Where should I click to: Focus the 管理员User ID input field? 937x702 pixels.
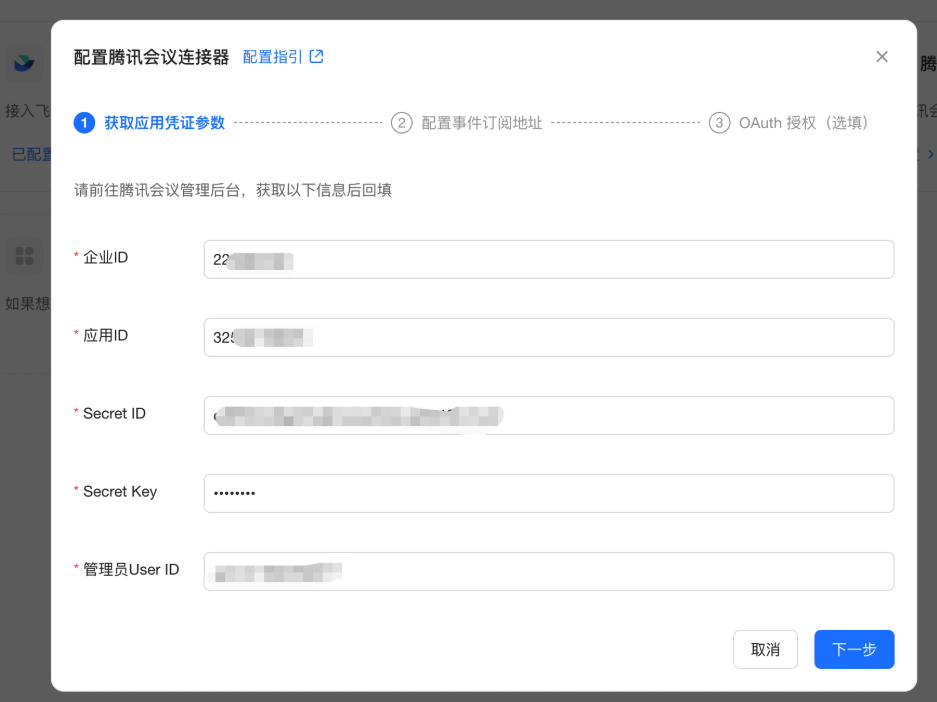(x=549, y=572)
